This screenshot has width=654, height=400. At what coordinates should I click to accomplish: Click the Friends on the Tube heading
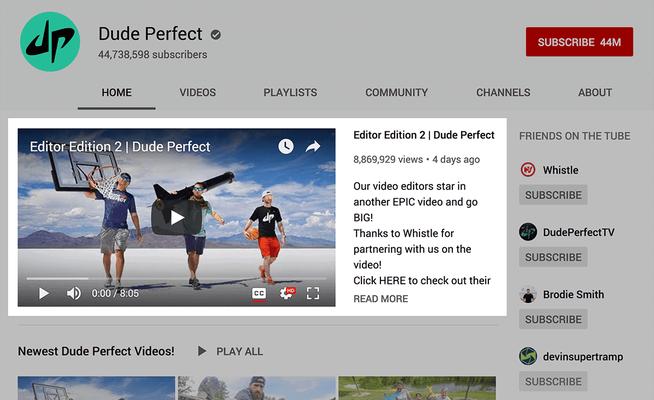tap(575, 136)
